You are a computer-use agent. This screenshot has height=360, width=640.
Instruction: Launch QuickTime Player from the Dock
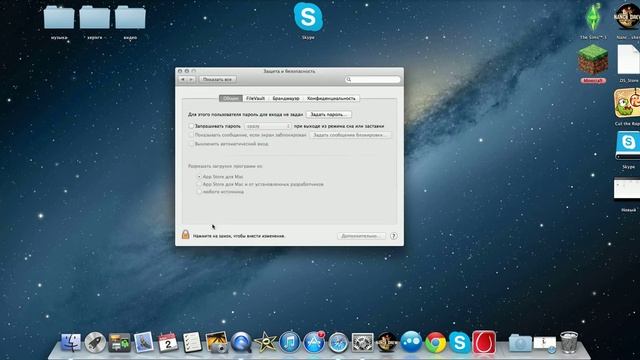click(241, 342)
